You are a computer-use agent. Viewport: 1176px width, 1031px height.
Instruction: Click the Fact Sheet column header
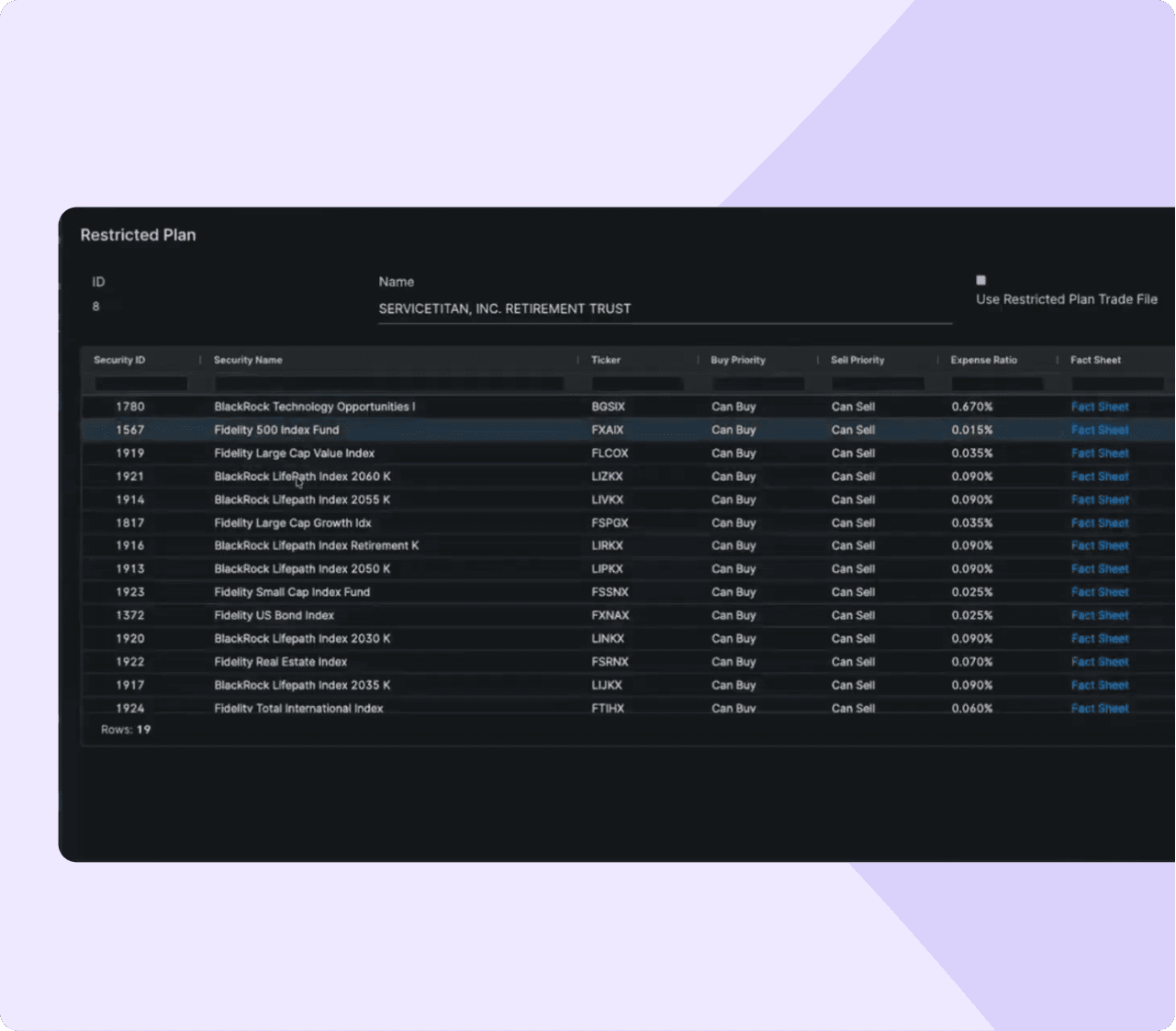click(x=1095, y=360)
